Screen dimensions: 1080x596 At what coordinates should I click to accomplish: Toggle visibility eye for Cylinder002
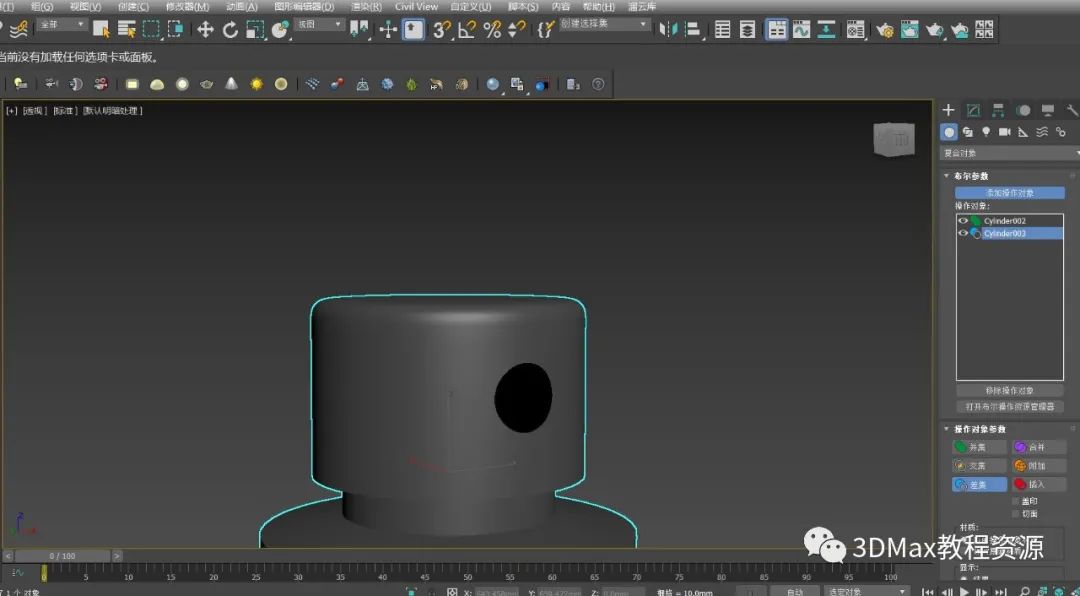[963, 220]
